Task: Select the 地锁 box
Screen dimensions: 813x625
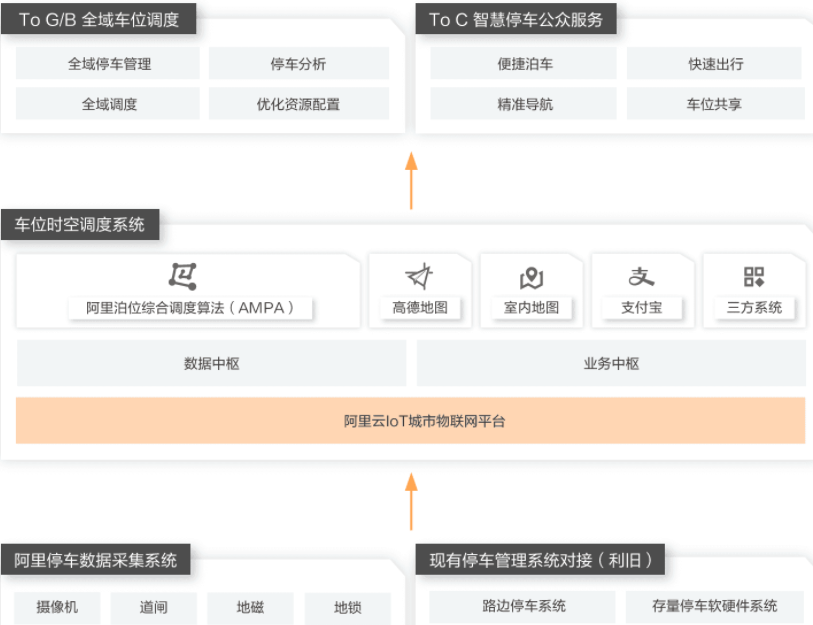Action: [x=347, y=607]
